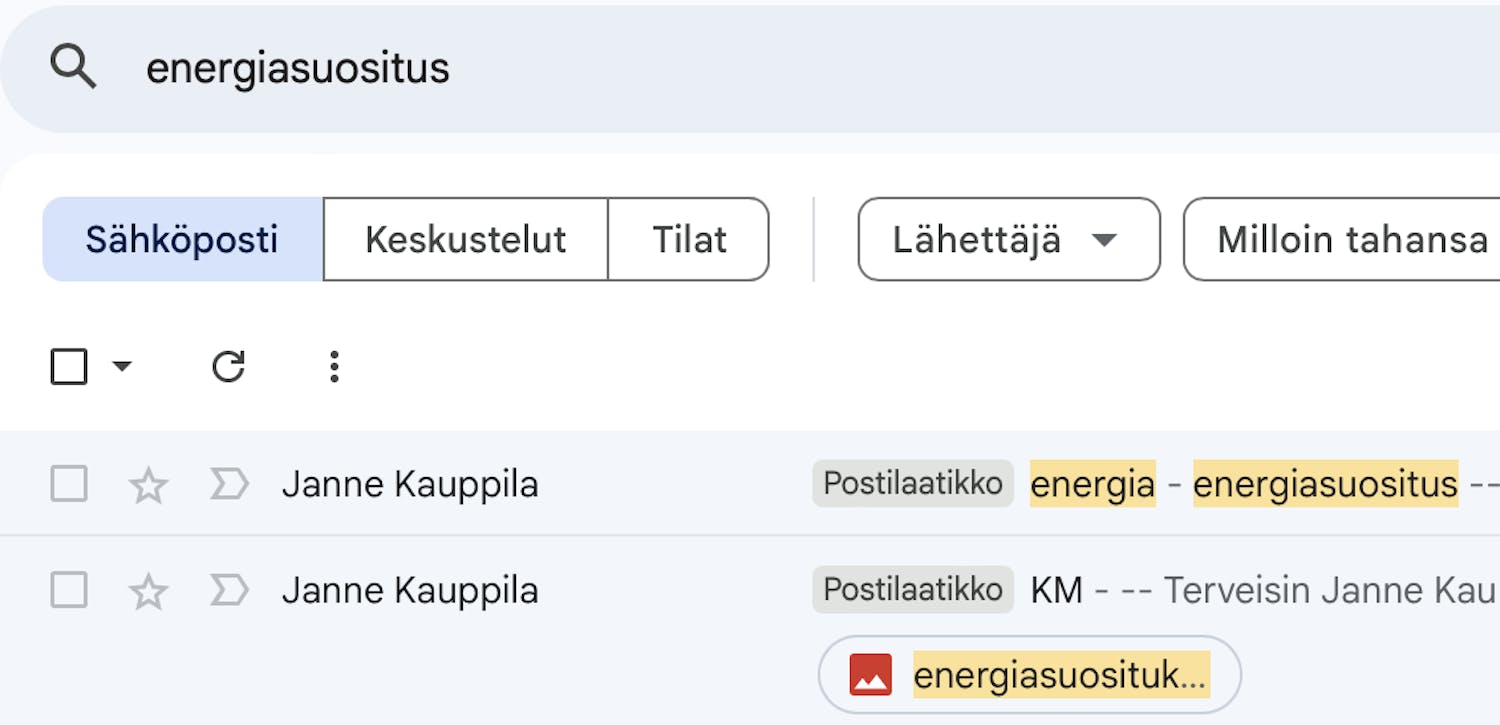
Task: Expand the select-all dropdown arrow
Action: coord(122,367)
